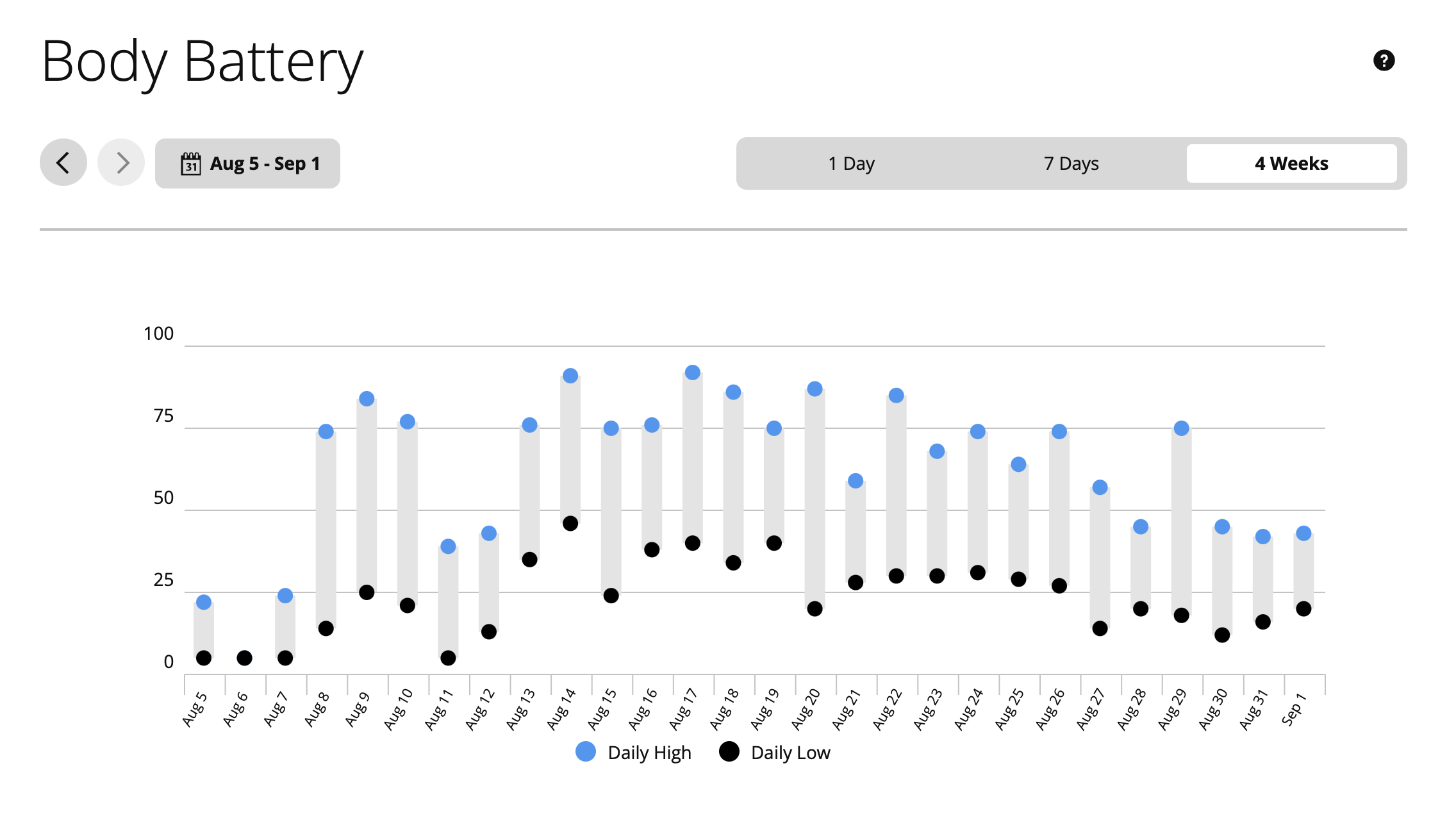Click the Daily Low legend label
Viewport: 1456px width, 827px height.
point(790,753)
